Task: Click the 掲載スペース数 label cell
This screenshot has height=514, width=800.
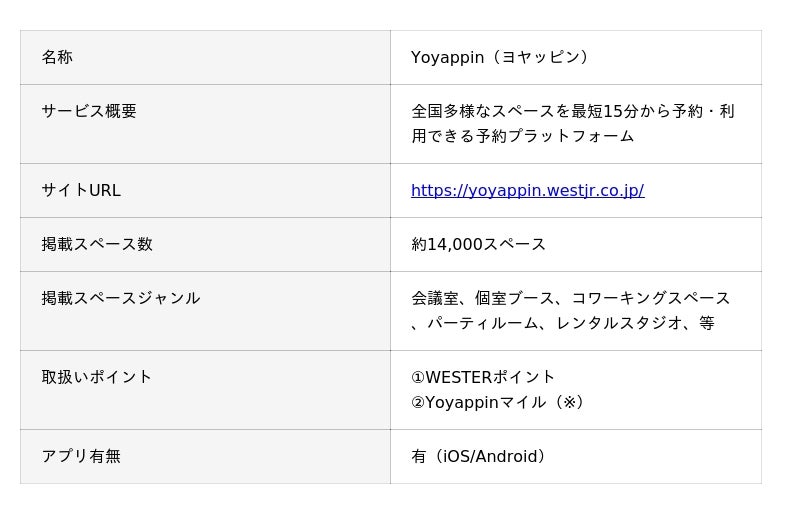Action: click(x=97, y=244)
